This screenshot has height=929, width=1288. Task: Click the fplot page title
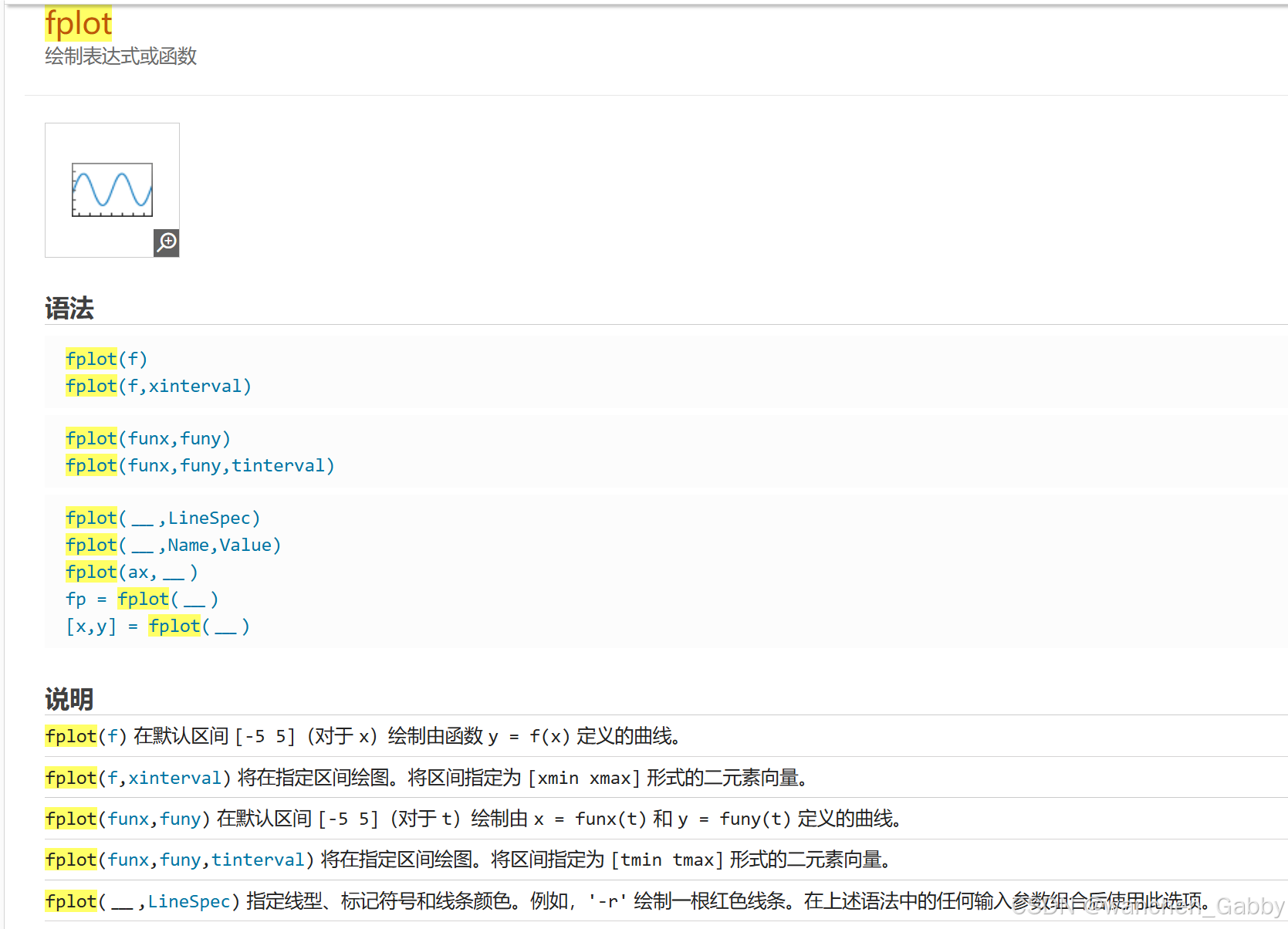point(79,23)
